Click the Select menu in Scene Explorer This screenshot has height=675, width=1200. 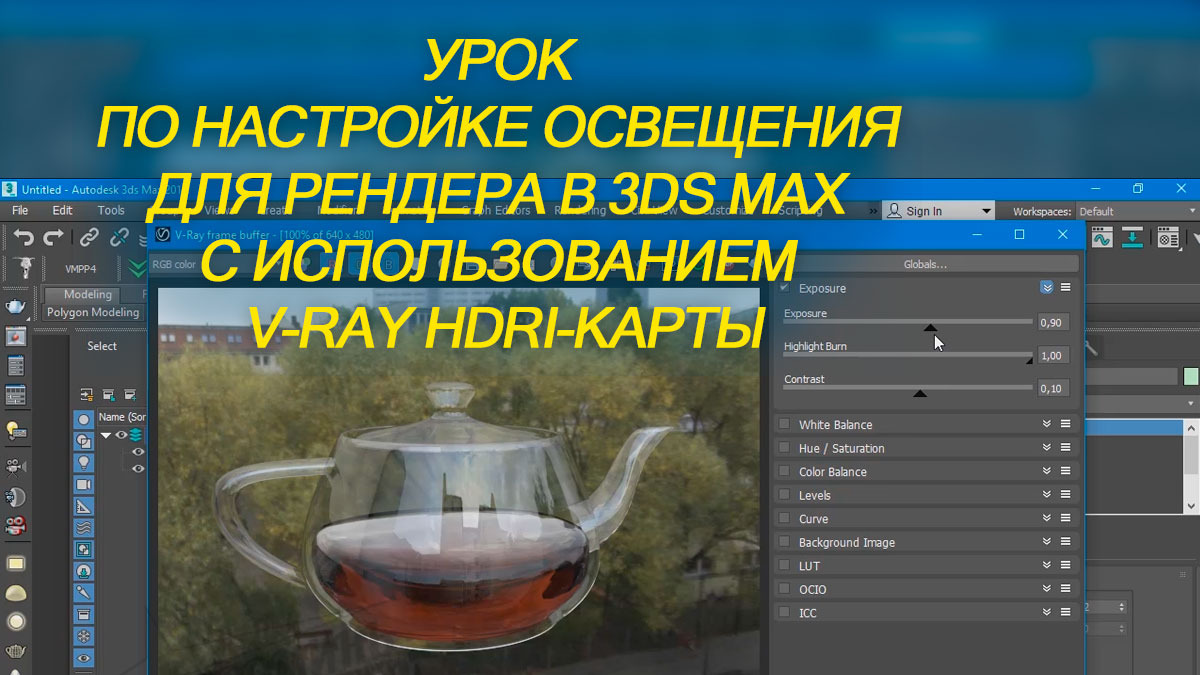(102, 346)
